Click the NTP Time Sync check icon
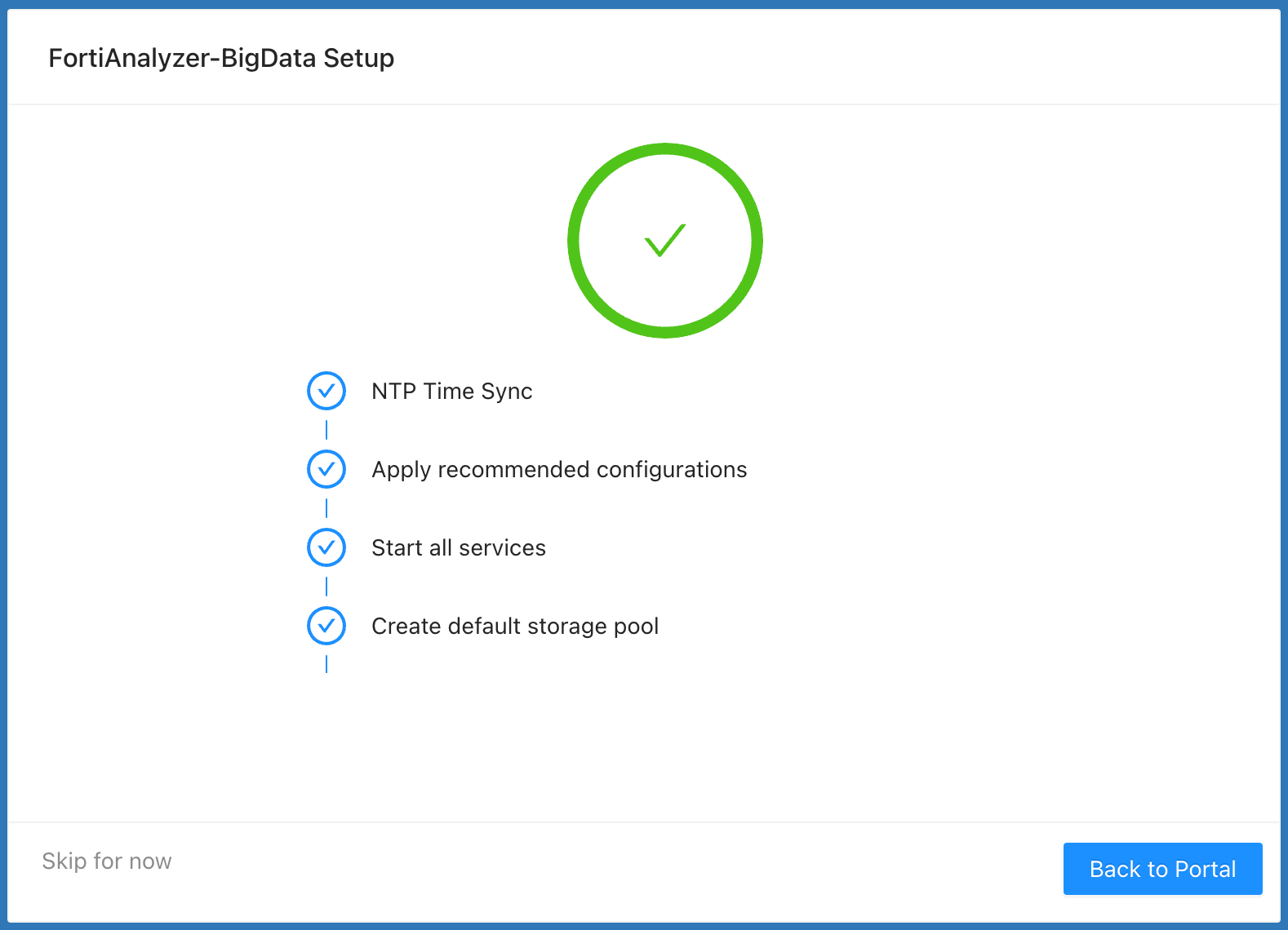Image resolution: width=1288 pixels, height=930 pixels. point(326,391)
